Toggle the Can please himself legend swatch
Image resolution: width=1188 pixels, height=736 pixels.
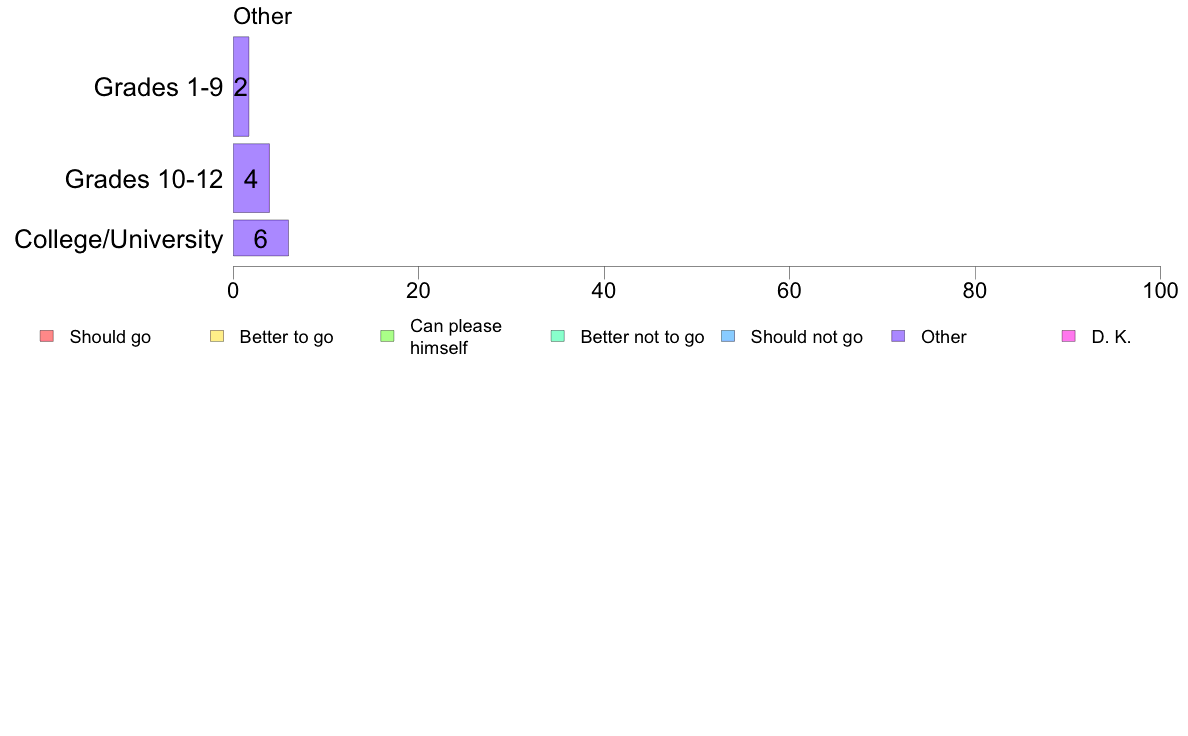pyautogui.click(x=387, y=337)
